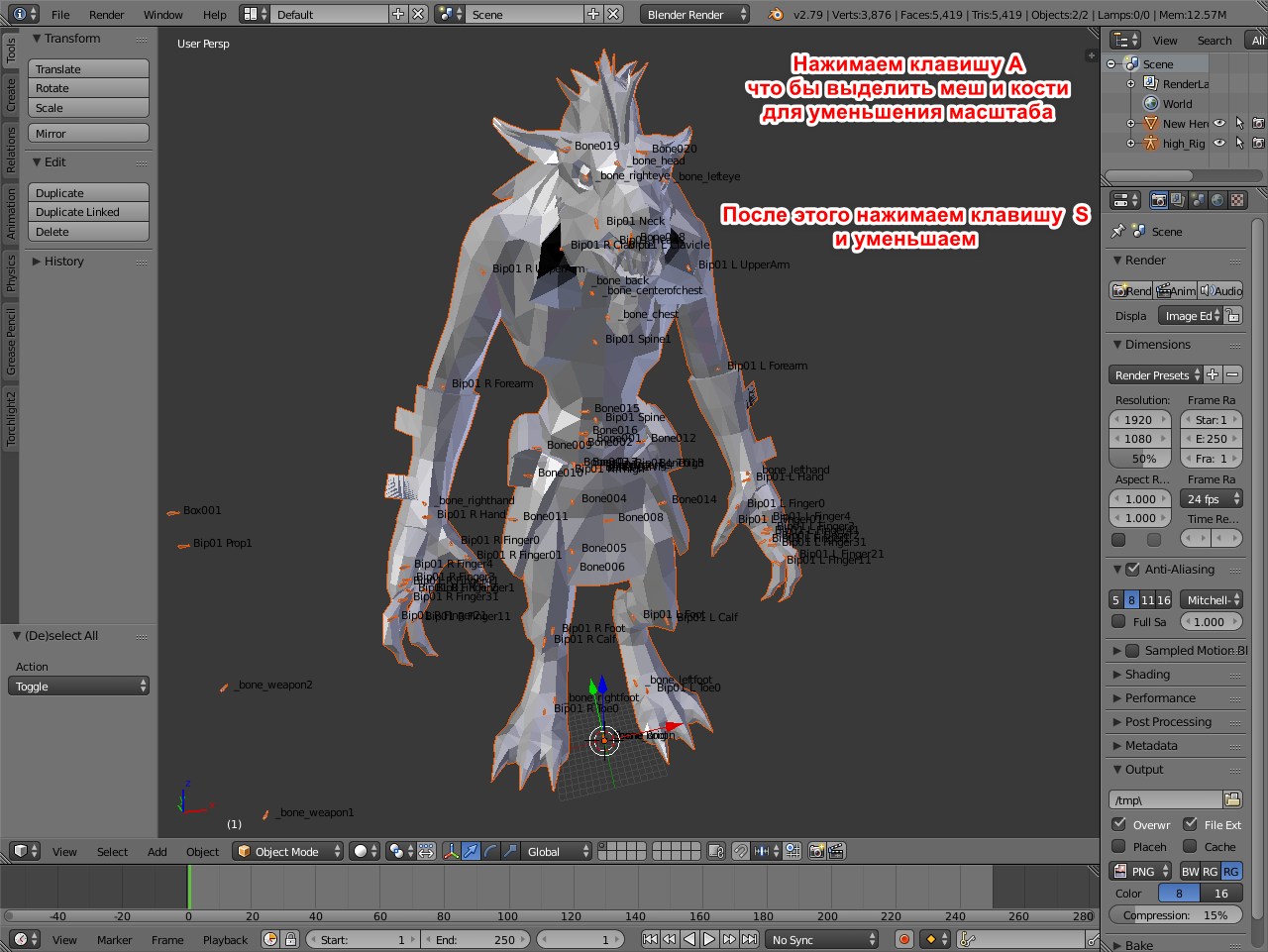Uncheck the File Extensions checkbox
The image size is (1268, 952).
[1190, 824]
